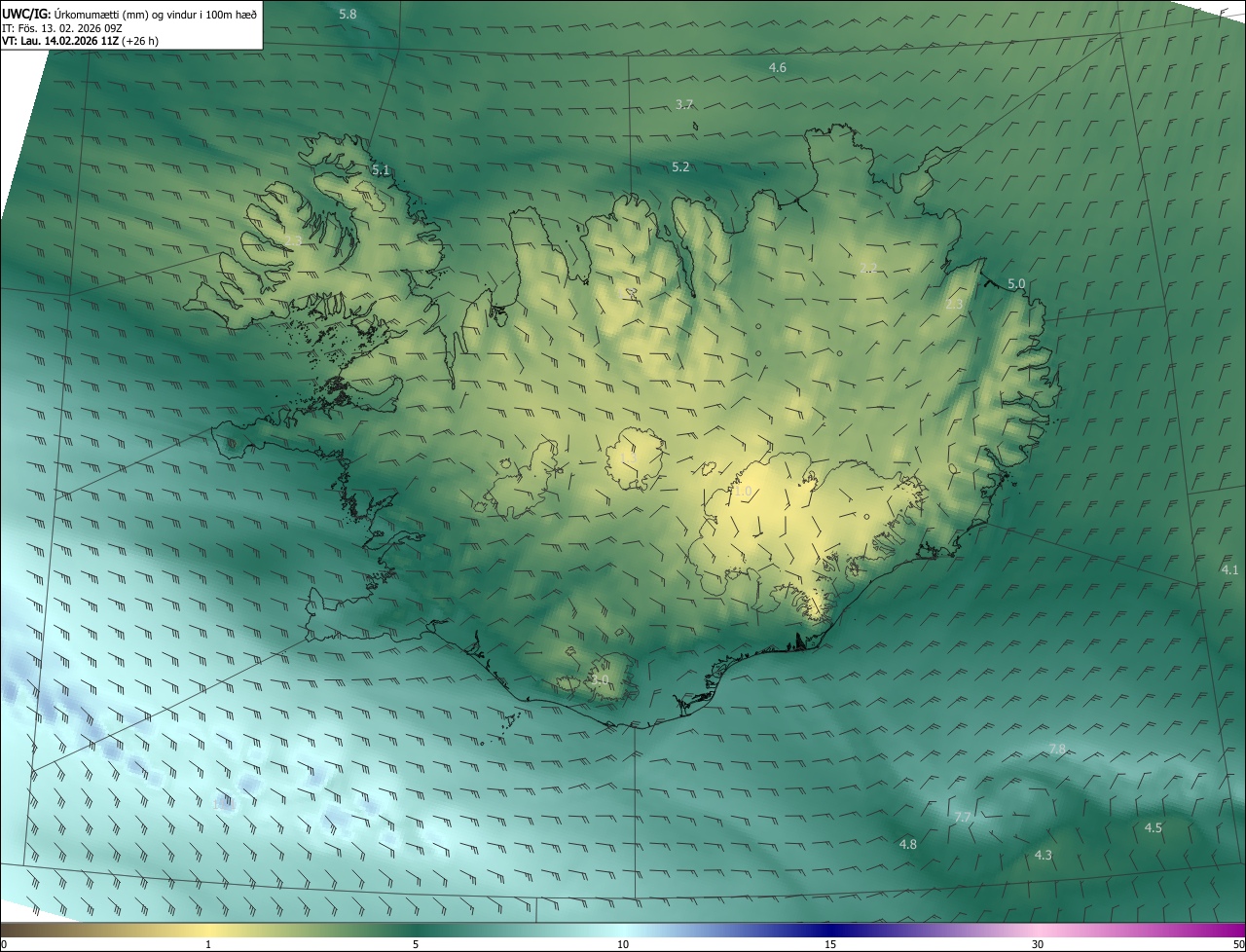Image resolution: width=1246 pixels, height=952 pixels.
Task: Click the initial time line 'IT: Fös. 13. 02. 2026 09Z'
Action: (62, 27)
